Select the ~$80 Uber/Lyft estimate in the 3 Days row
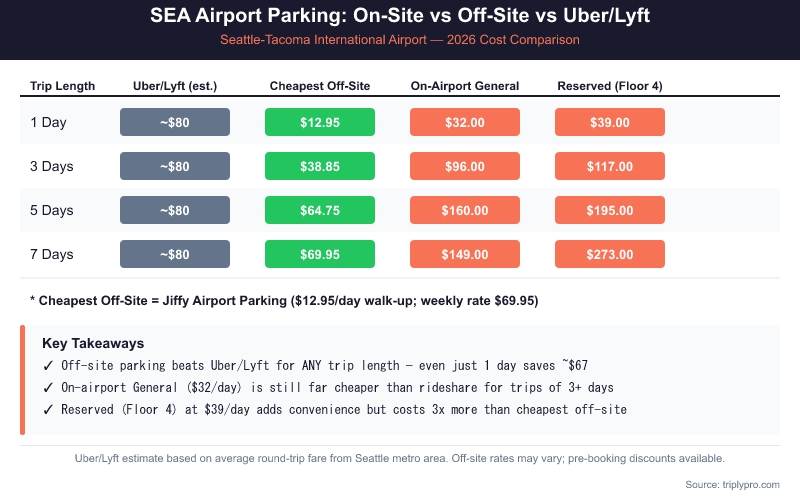This screenshot has width=800, height=500. click(x=175, y=166)
